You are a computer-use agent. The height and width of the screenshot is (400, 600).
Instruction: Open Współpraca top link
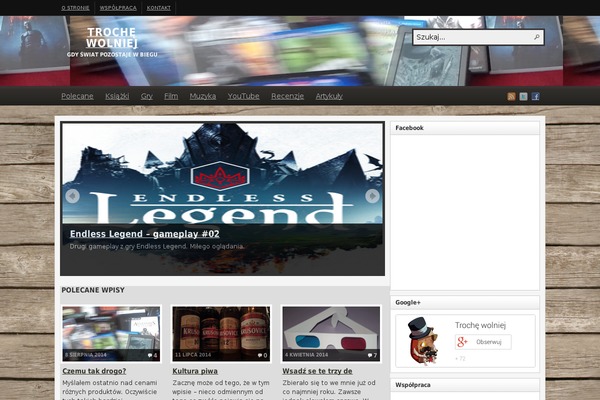pos(118,8)
